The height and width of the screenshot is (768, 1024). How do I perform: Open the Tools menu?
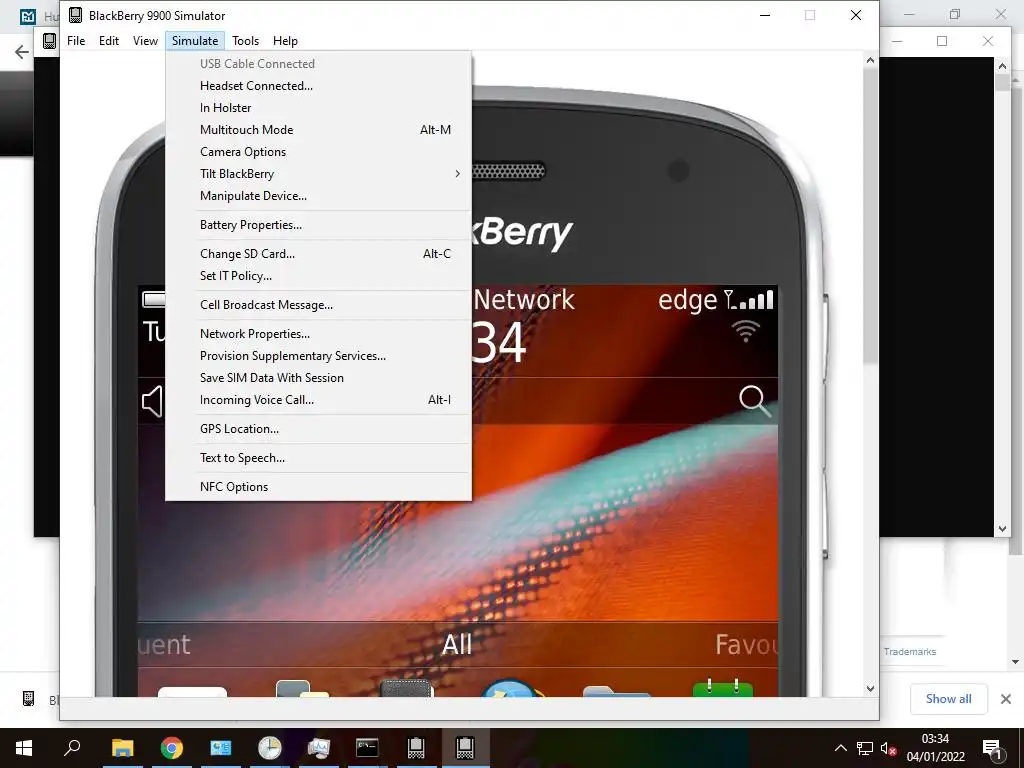[x=246, y=40]
